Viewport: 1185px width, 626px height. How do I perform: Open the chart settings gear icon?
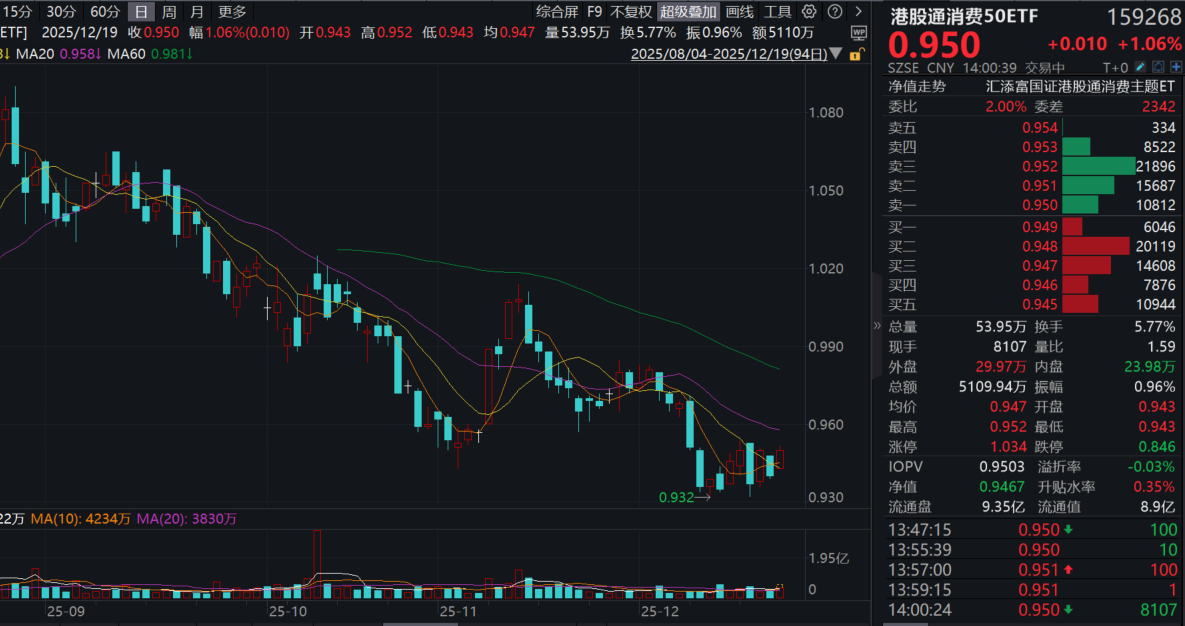pyautogui.click(x=809, y=12)
